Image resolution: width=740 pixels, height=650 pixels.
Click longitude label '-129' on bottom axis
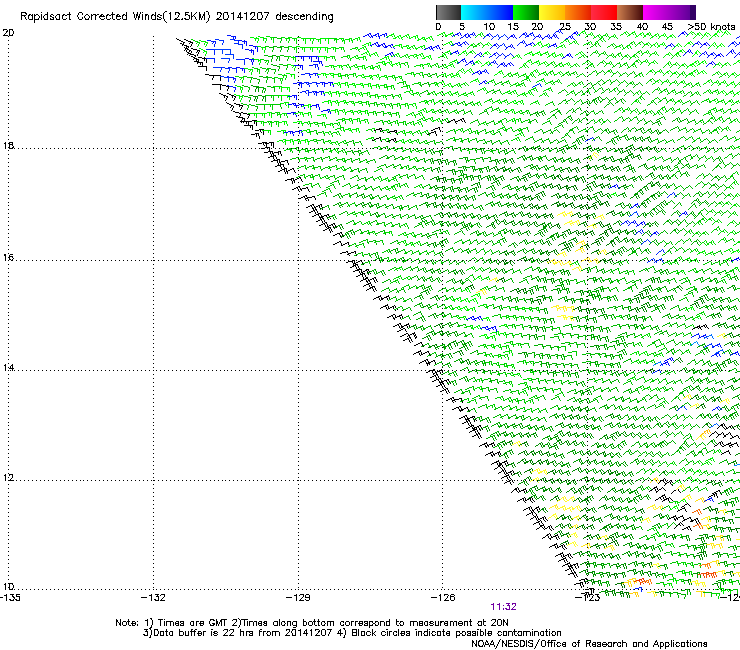(298, 598)
